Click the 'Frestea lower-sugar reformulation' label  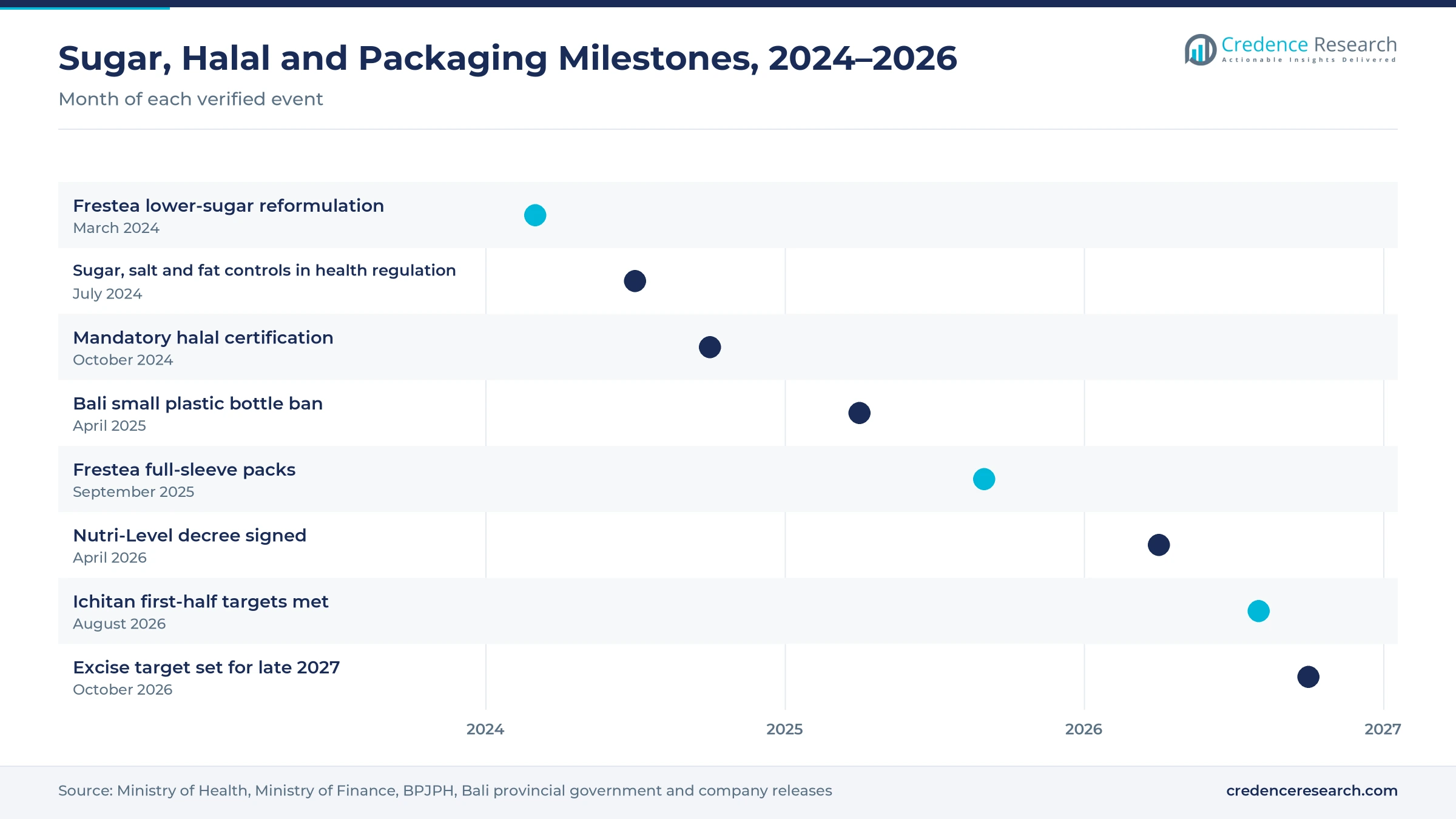pos(228,206)
